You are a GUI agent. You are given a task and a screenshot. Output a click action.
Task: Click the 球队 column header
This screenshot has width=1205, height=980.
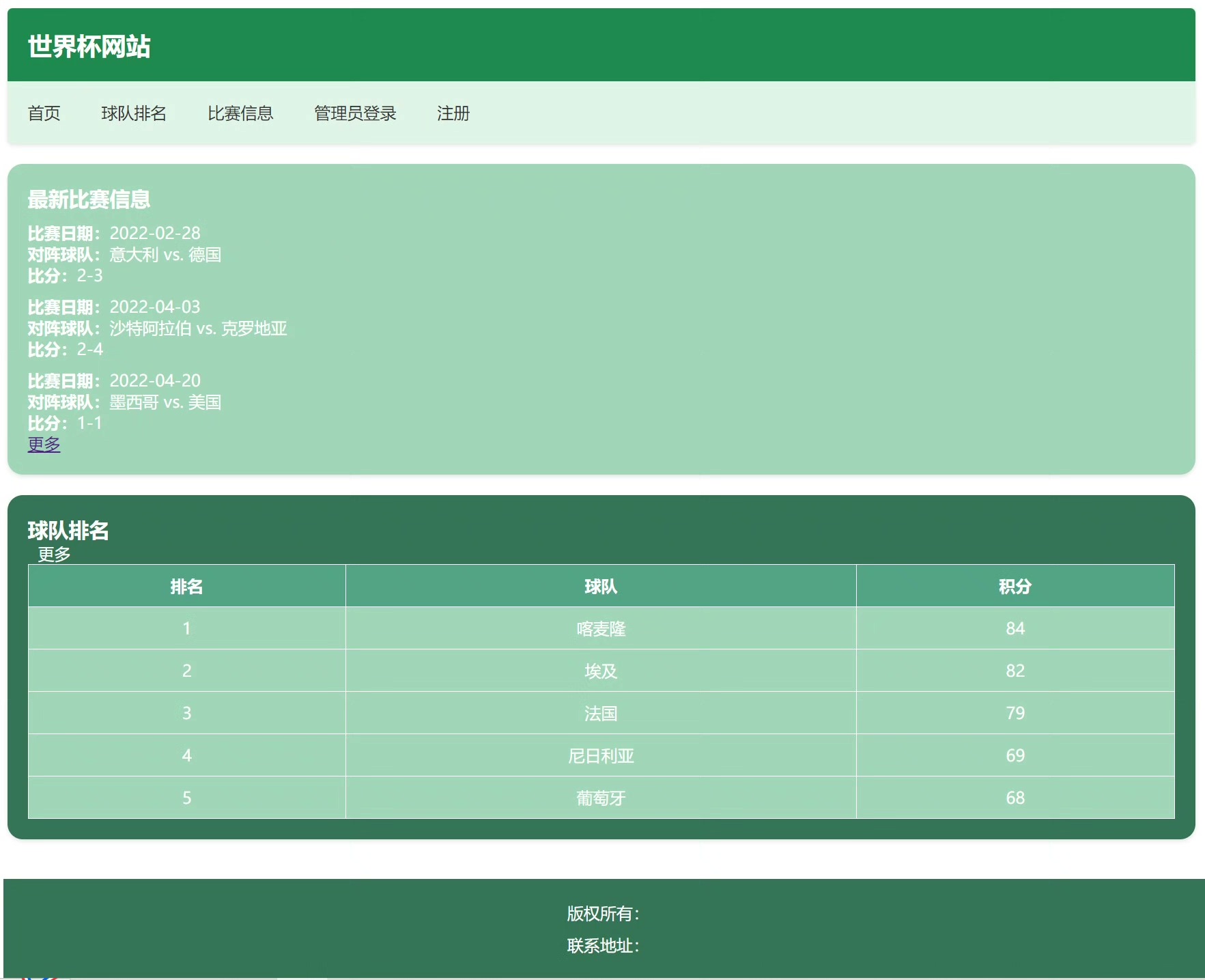point(601,586)
